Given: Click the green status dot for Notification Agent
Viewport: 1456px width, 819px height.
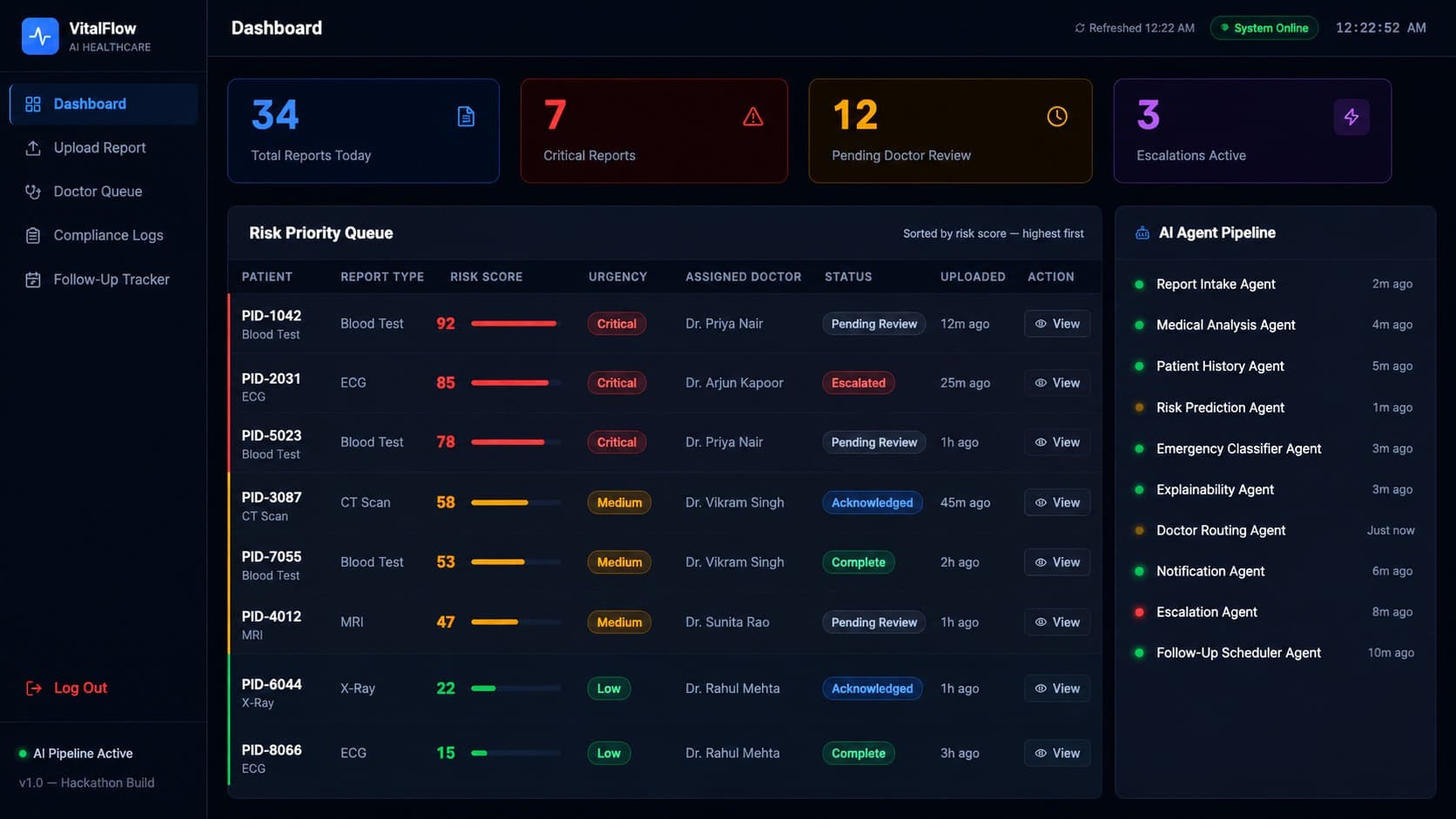Looking at the screenshot, I should [x=1139, y=572].
